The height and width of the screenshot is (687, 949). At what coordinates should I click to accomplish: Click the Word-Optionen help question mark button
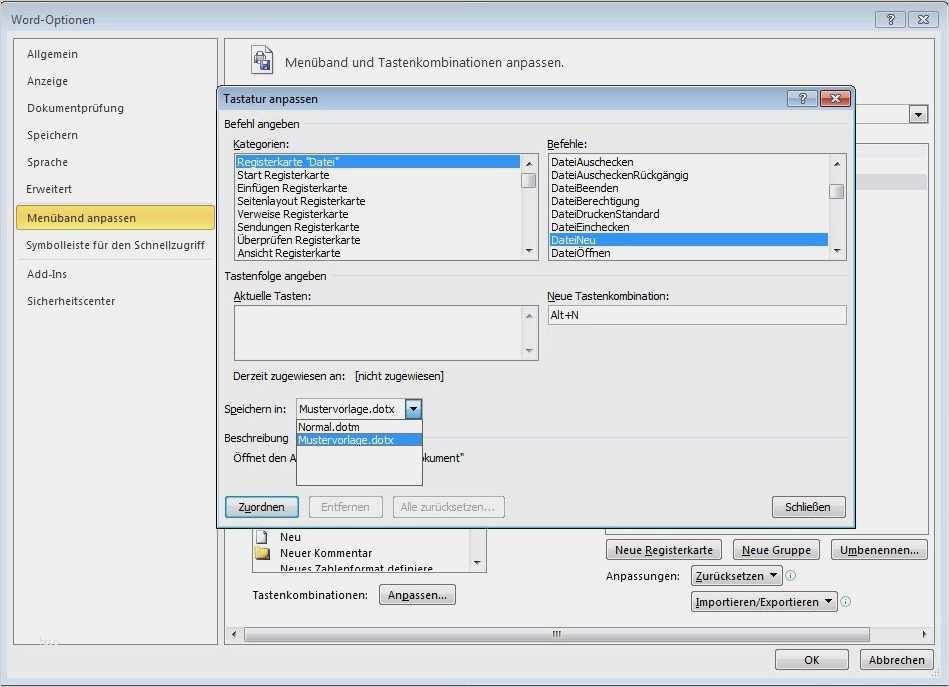click(x=890, y=19)
